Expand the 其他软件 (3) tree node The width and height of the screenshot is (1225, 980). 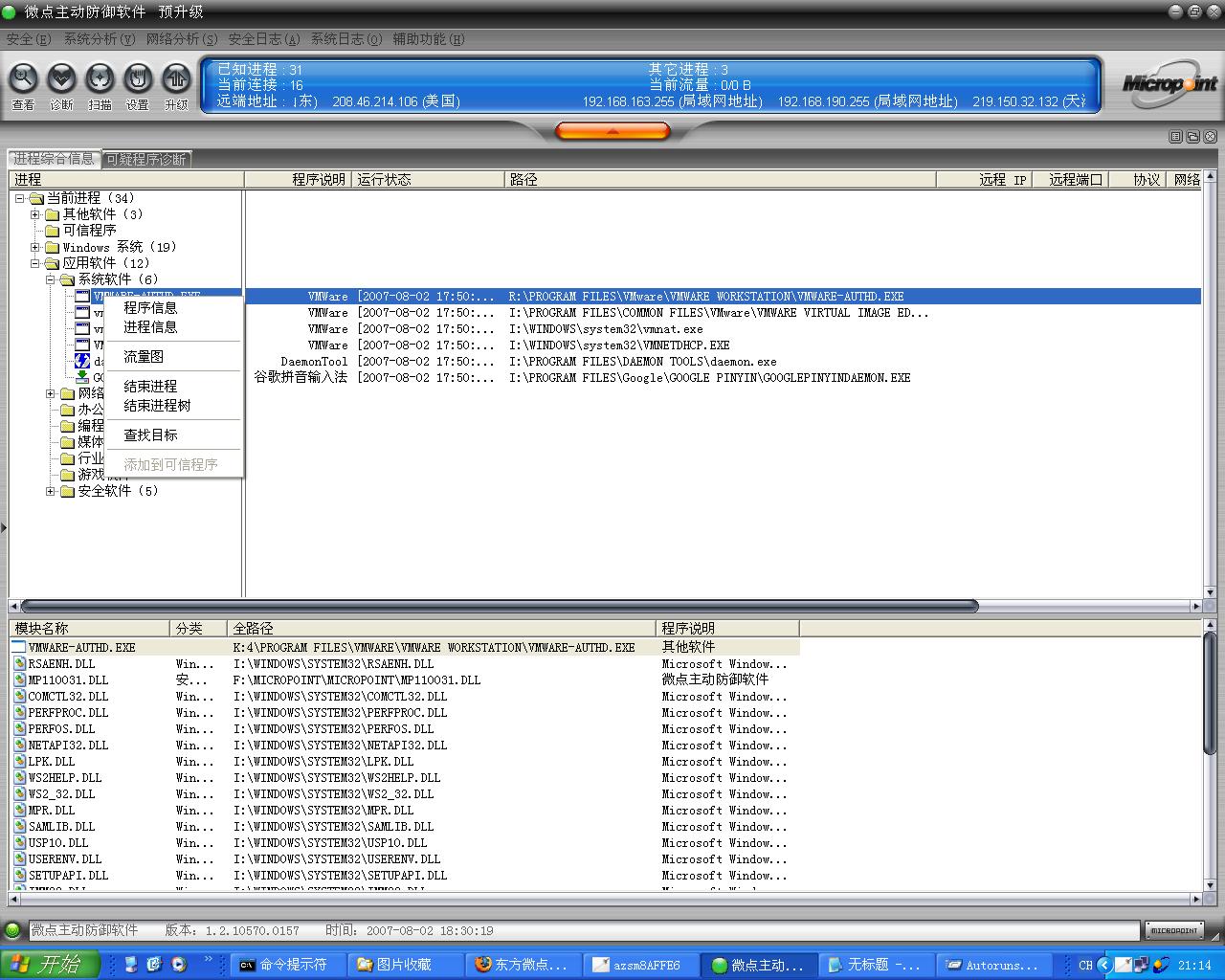click(35, 214)
